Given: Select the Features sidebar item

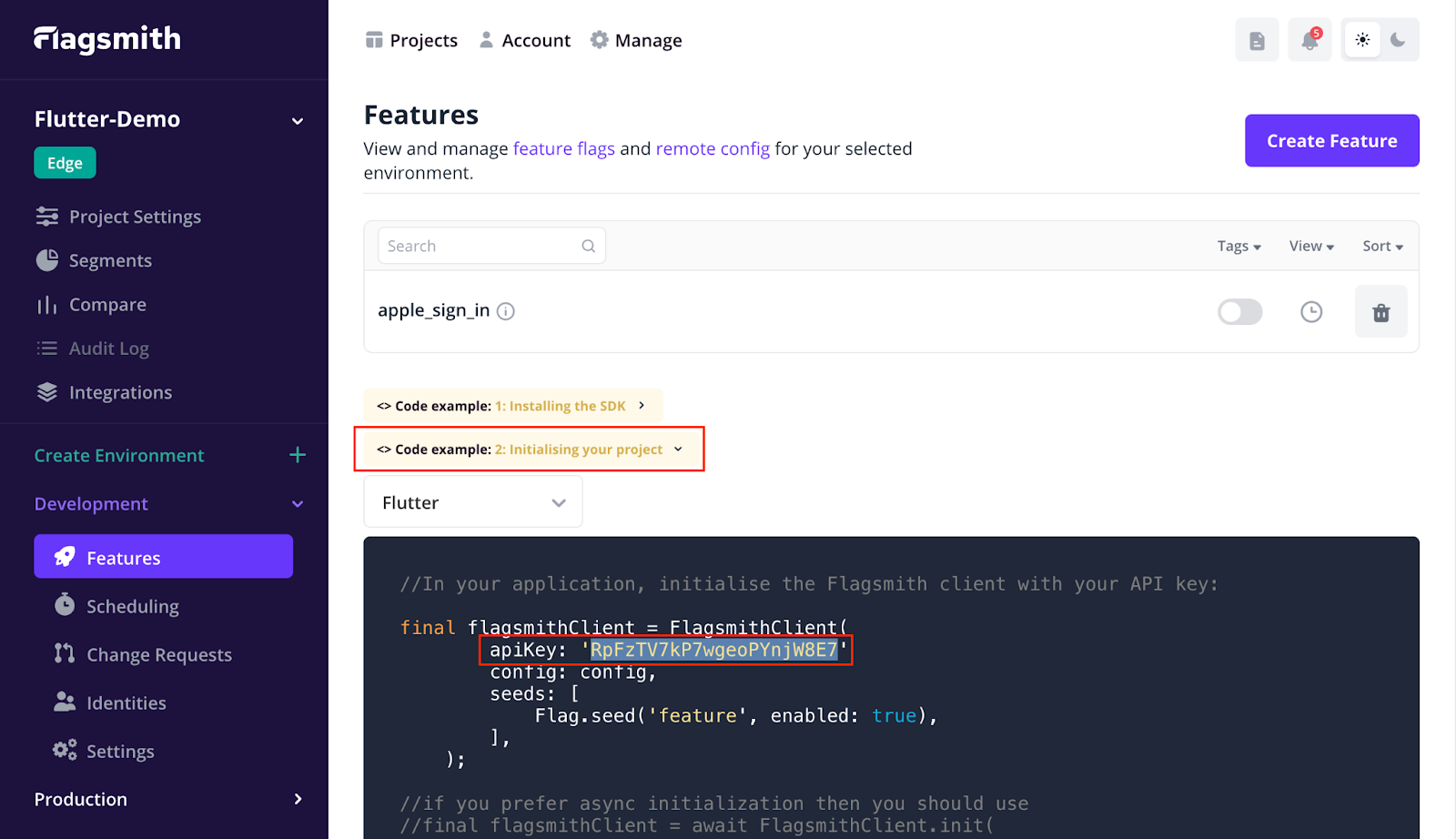Looking at the screenshot, I should 164,557.
